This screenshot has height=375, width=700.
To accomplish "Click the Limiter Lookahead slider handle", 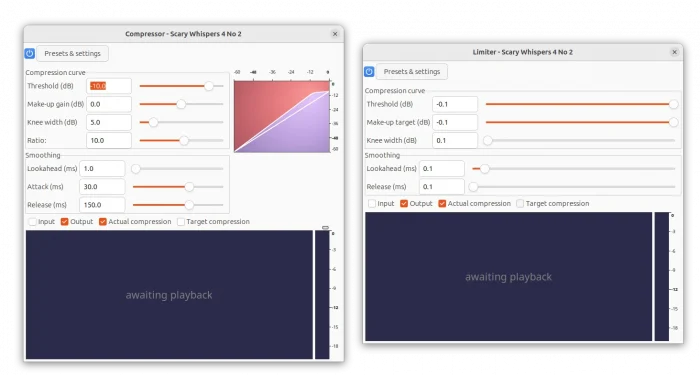I will [485, 169].
